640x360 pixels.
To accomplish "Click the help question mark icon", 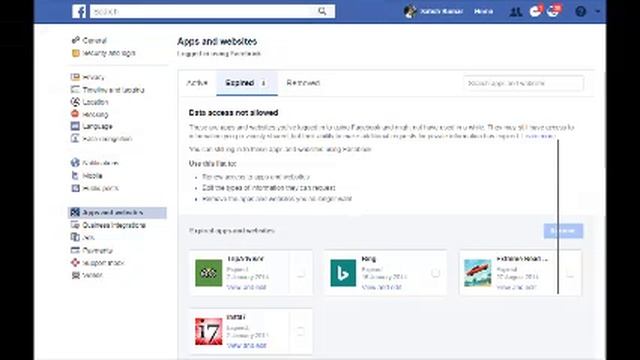I will tap(580, 11).
